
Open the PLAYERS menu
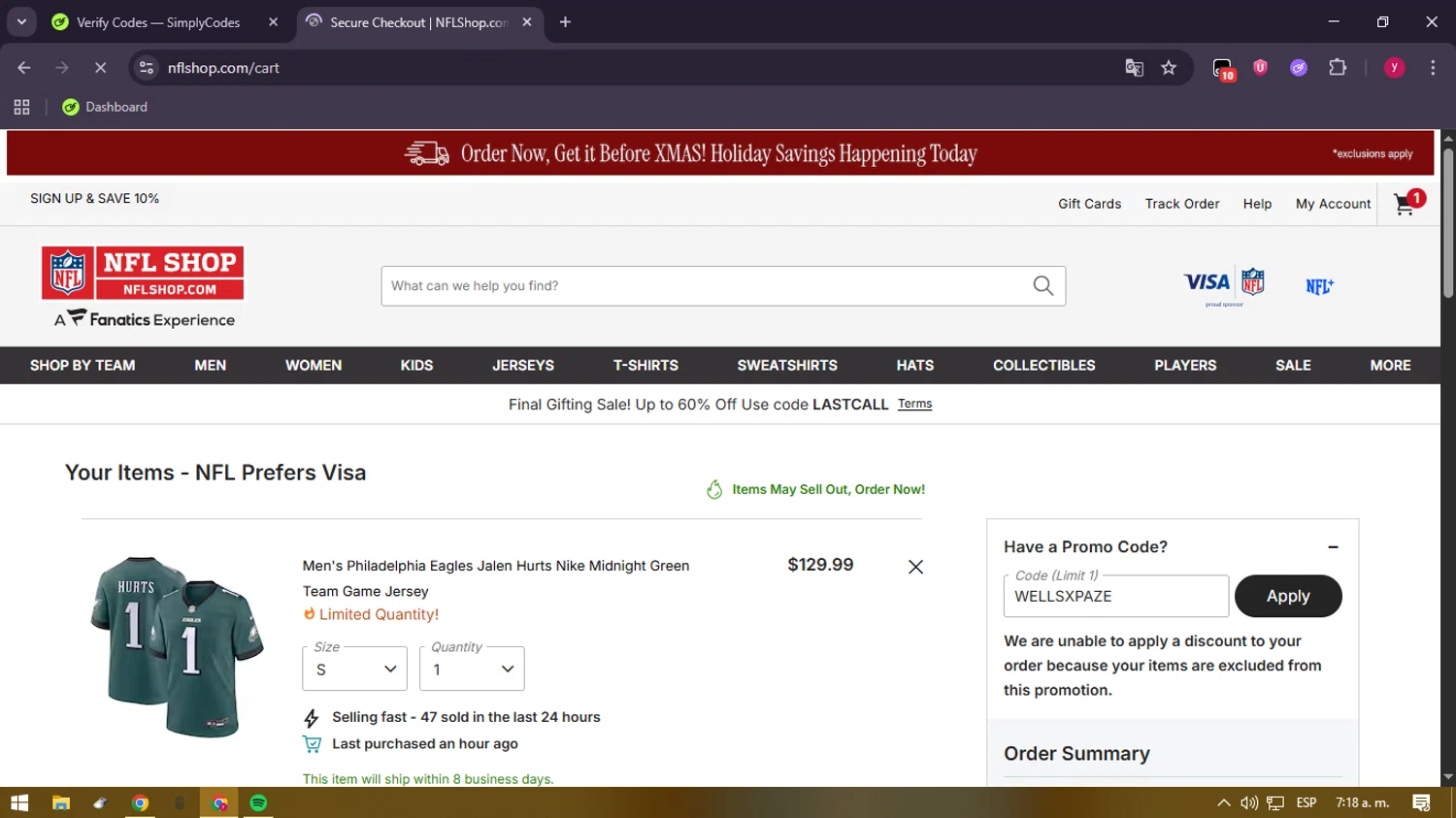[x=1185, y=365]
